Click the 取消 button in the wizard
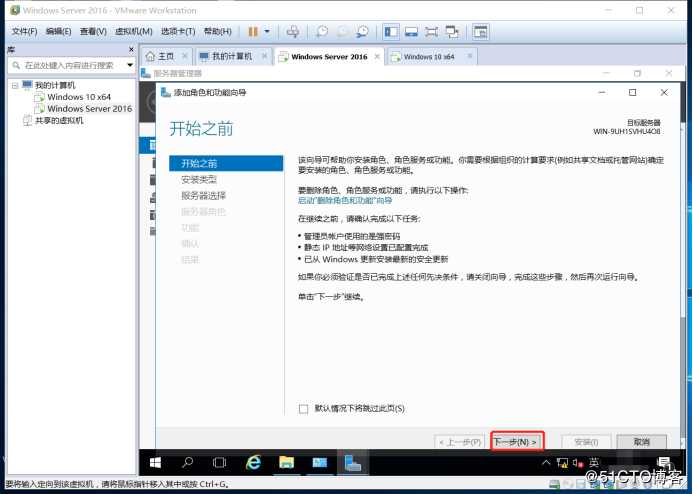Screen dimensions: 693x494 tap(642, 441)
